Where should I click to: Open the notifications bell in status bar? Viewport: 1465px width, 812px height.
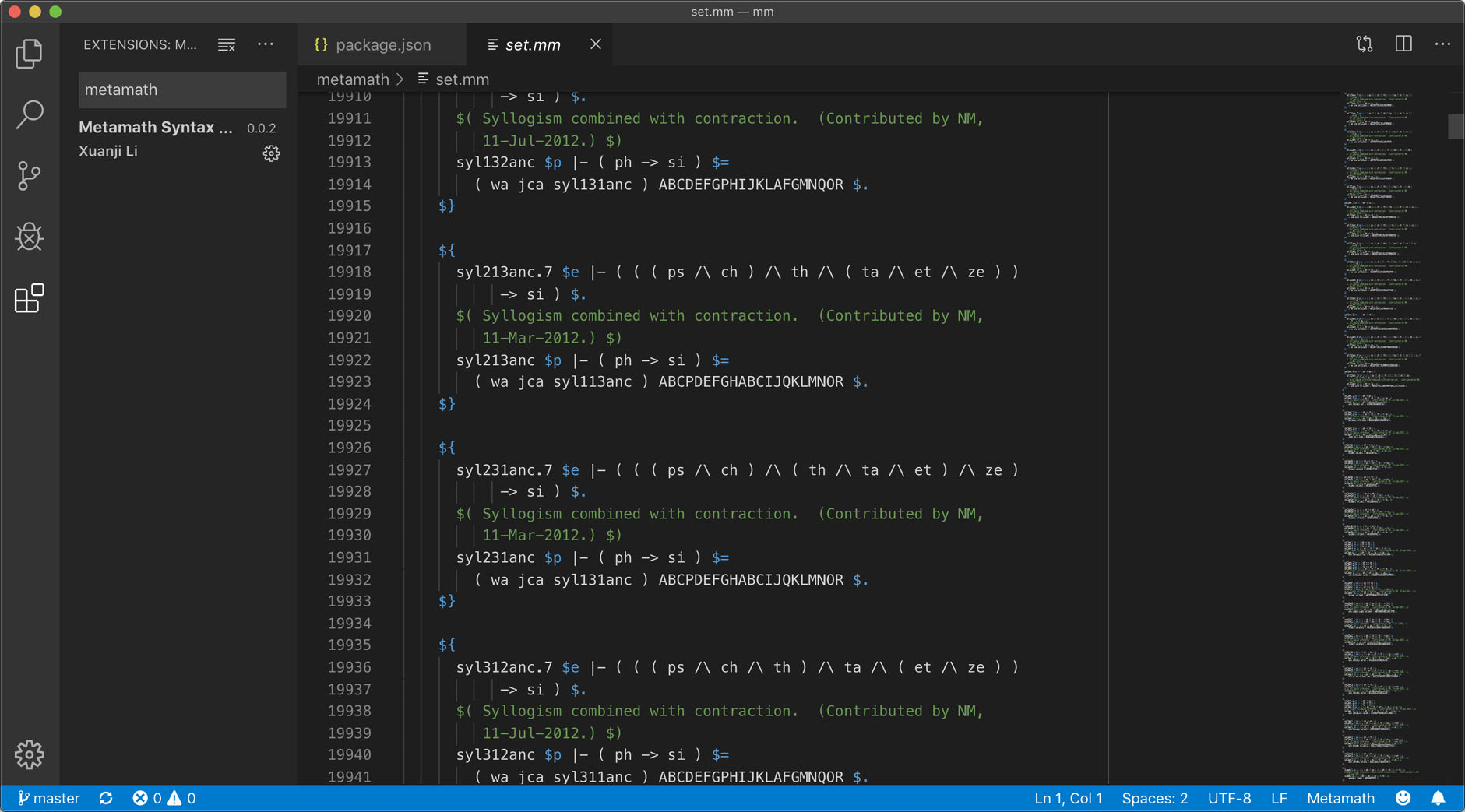coord(1438,799)
